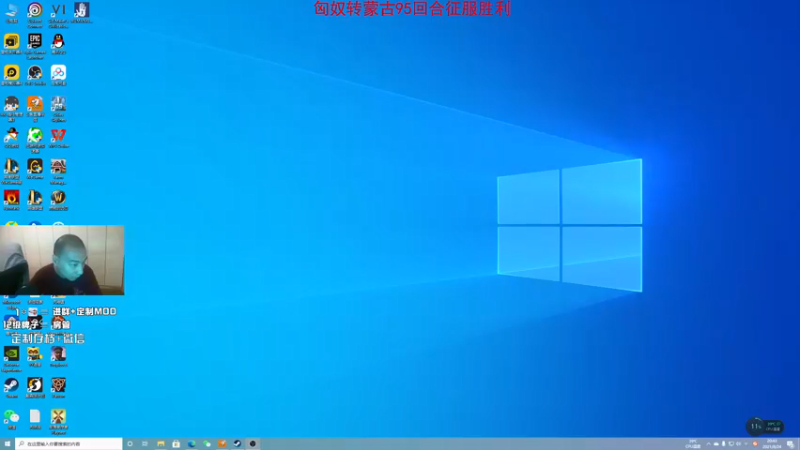Switch to OBS black circle taskbar icon
The height and width of the screenshot is (450, 800).
pos(253,444)
